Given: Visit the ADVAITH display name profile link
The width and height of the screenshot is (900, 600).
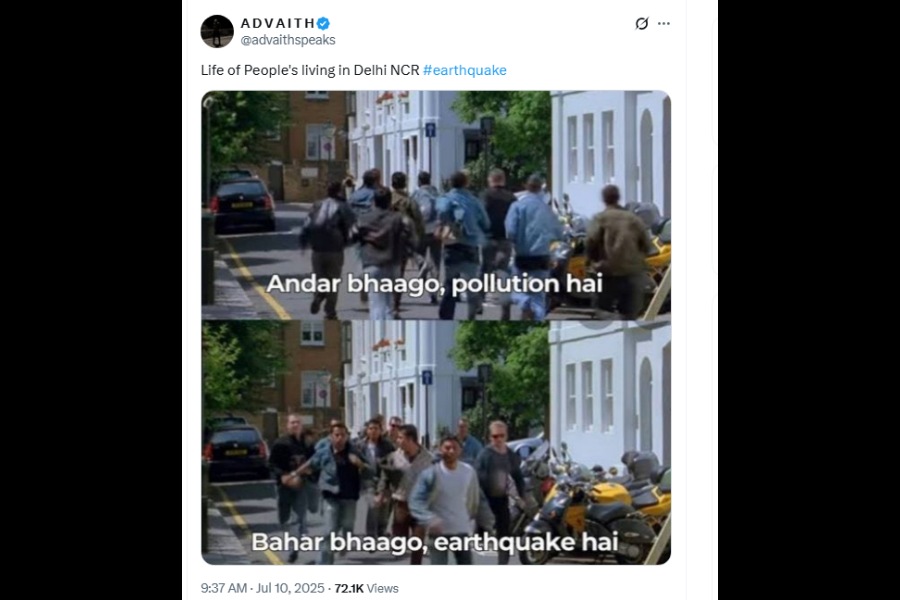Looking at the screenshot, I should coord(278,24).
